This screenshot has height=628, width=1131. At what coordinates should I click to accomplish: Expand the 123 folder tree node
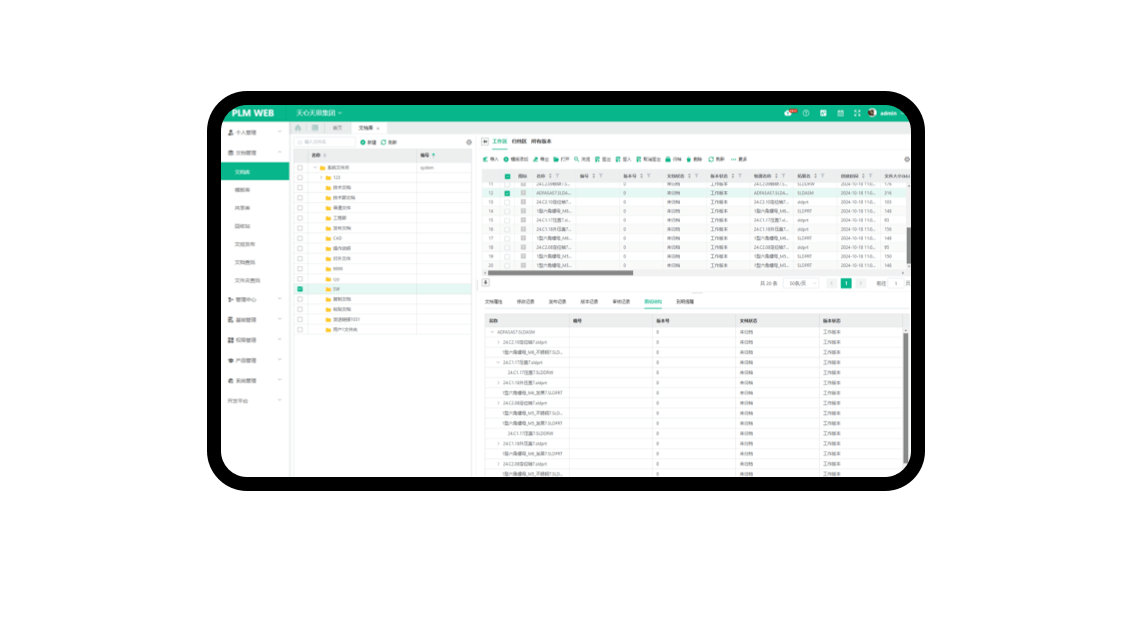click(x=322, y=177)
